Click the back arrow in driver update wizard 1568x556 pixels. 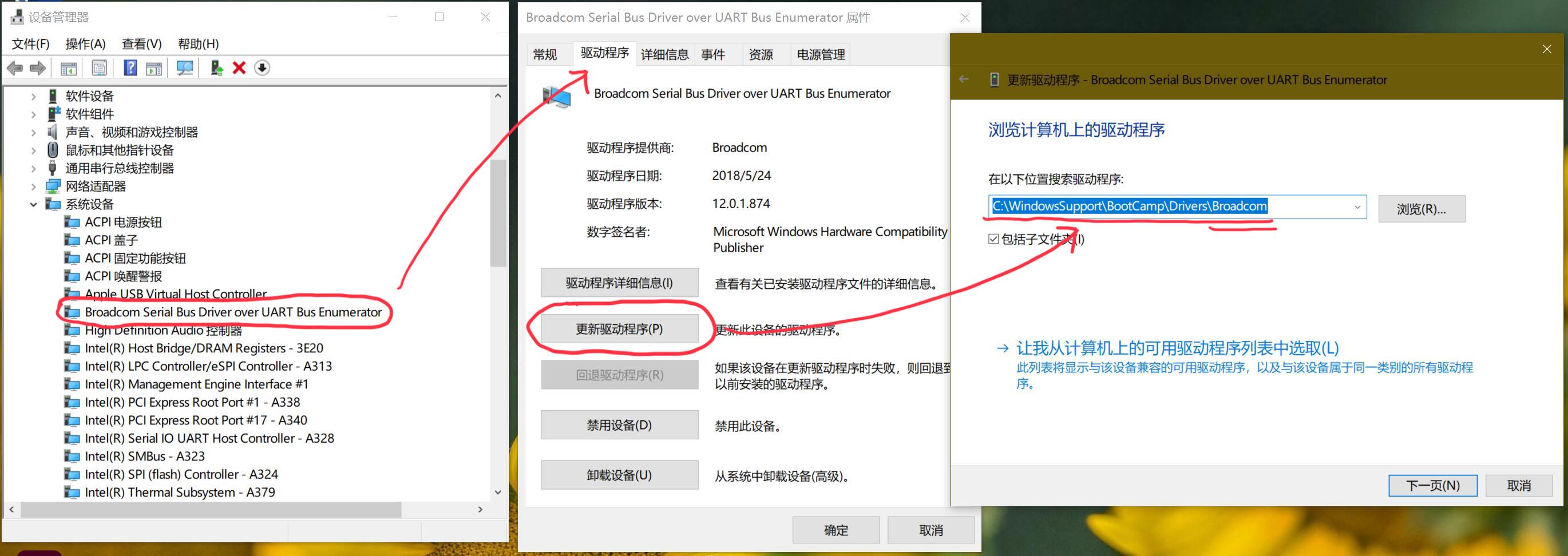coord(964,80)
